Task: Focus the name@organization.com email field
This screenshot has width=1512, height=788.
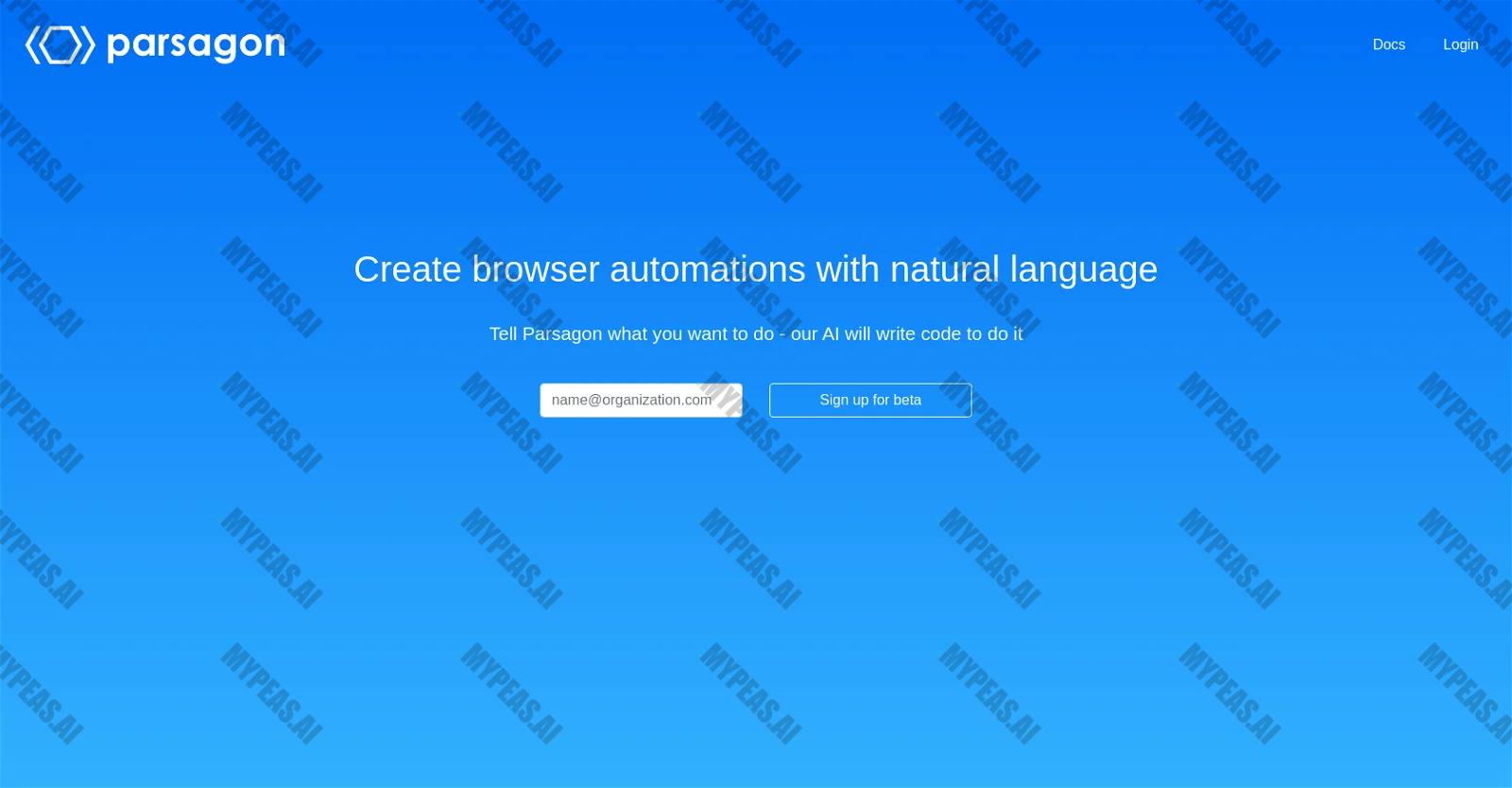Action: [x=641, y=401]
